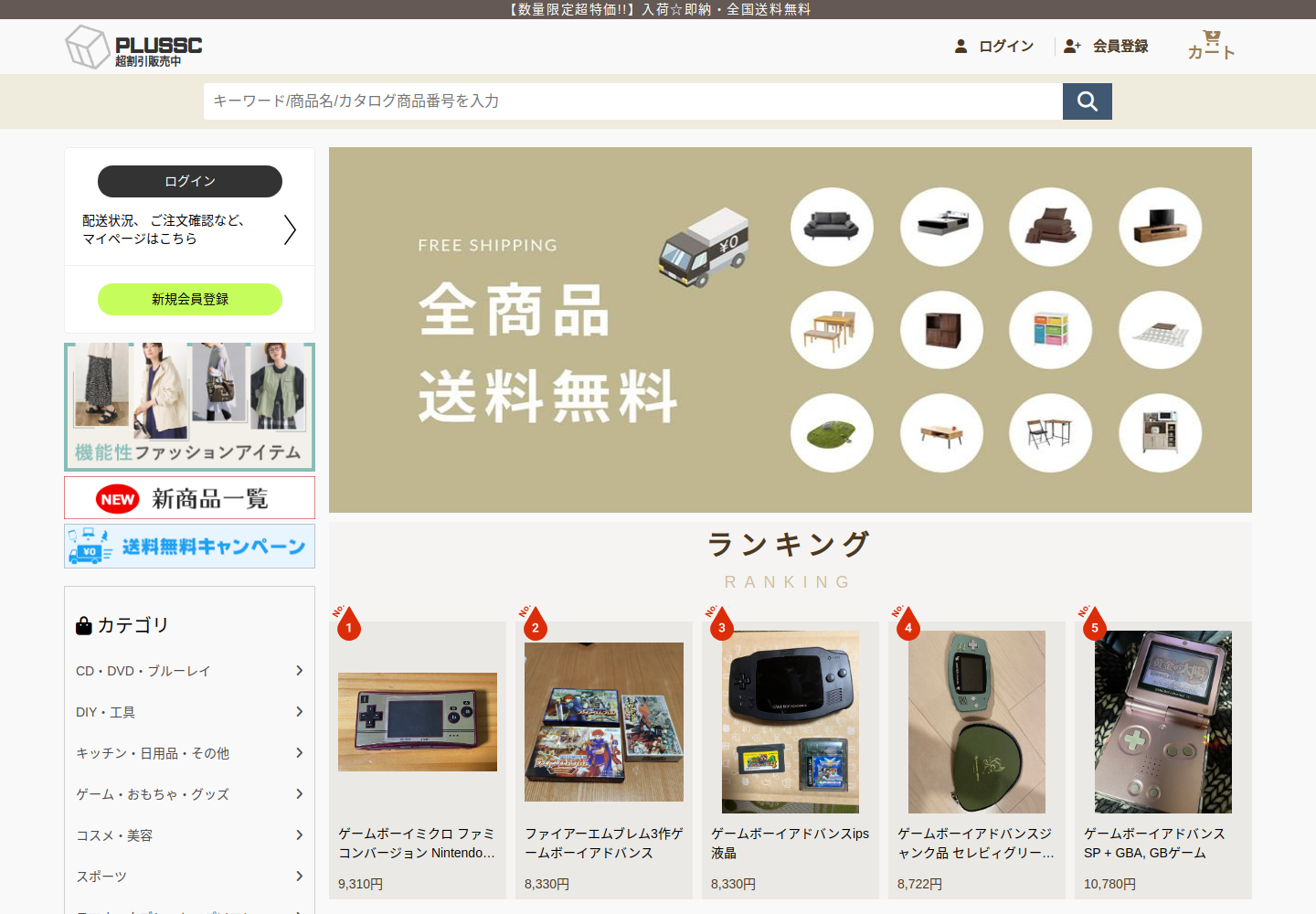Image resolution: width=1316 pixels, height=914 pixels.
Task: Click the price 9,310円 text
Action: (x=360, y=884)
